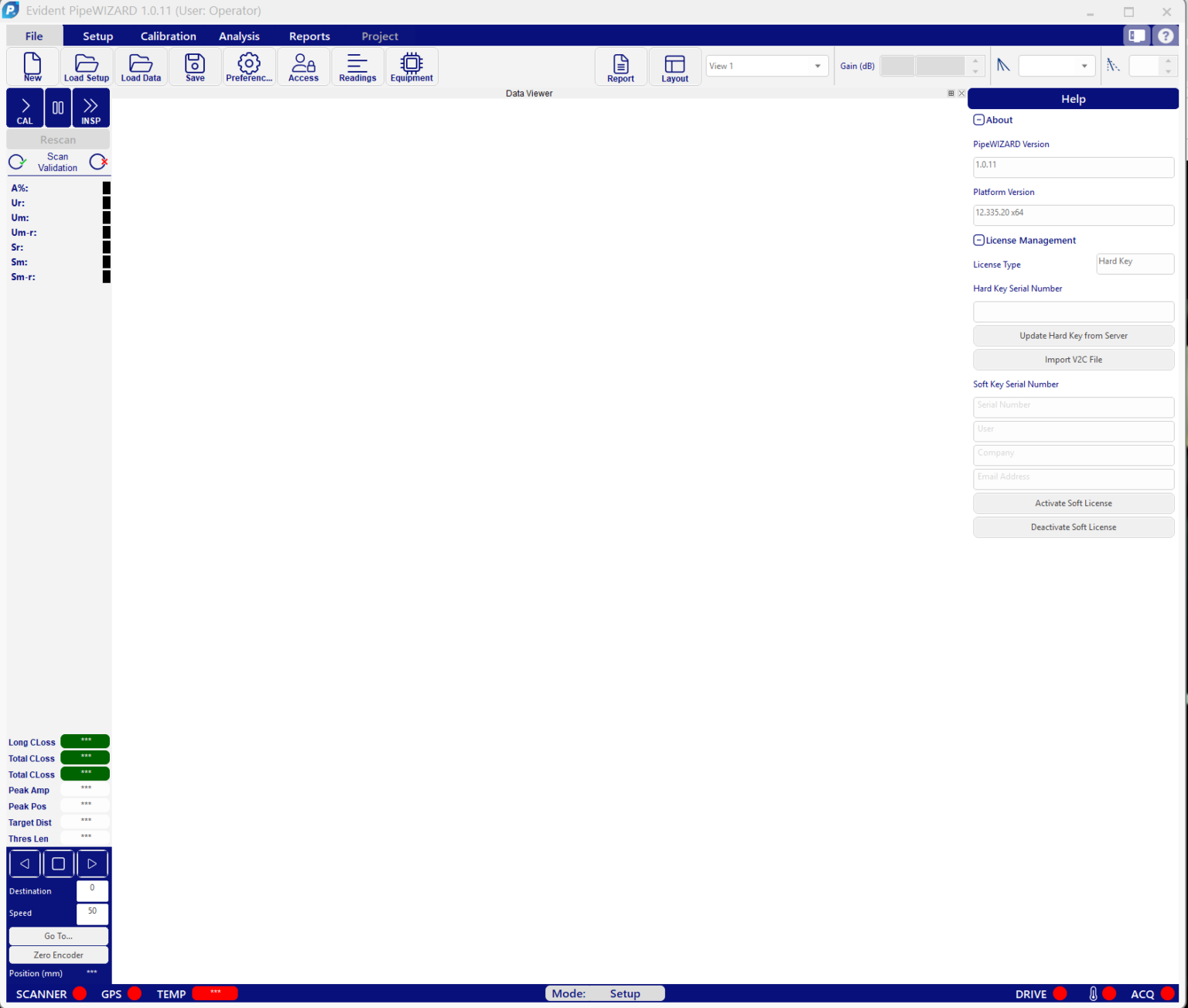Open the Load Setup tool
1188x1008 pixels.
pyautogui.click(x=87, y=67)
